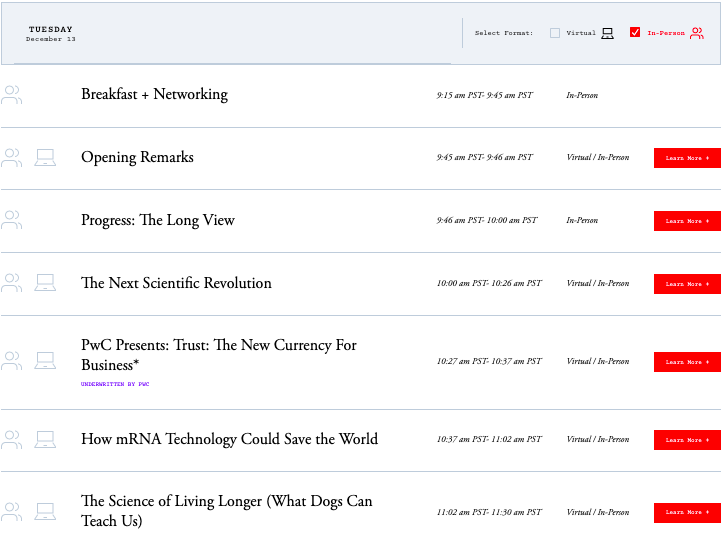Click Learn More for Progress: The Long View
This screenshot has height=553, width=722.
687,221
